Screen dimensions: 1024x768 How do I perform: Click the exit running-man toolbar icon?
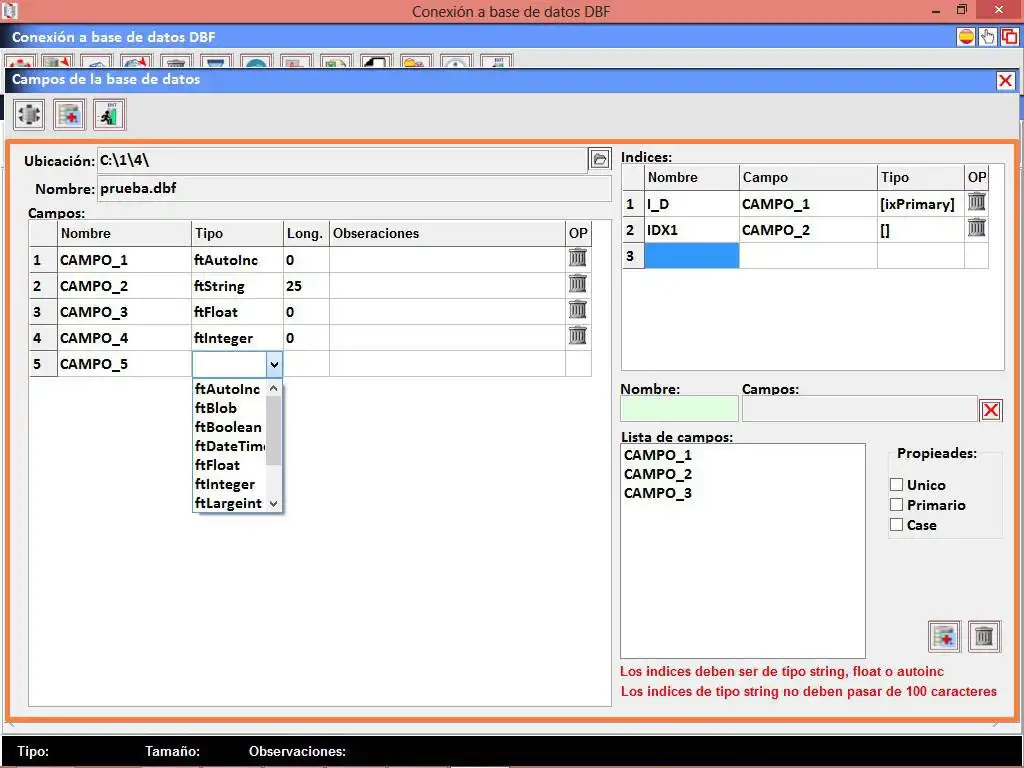click(109, 115)
